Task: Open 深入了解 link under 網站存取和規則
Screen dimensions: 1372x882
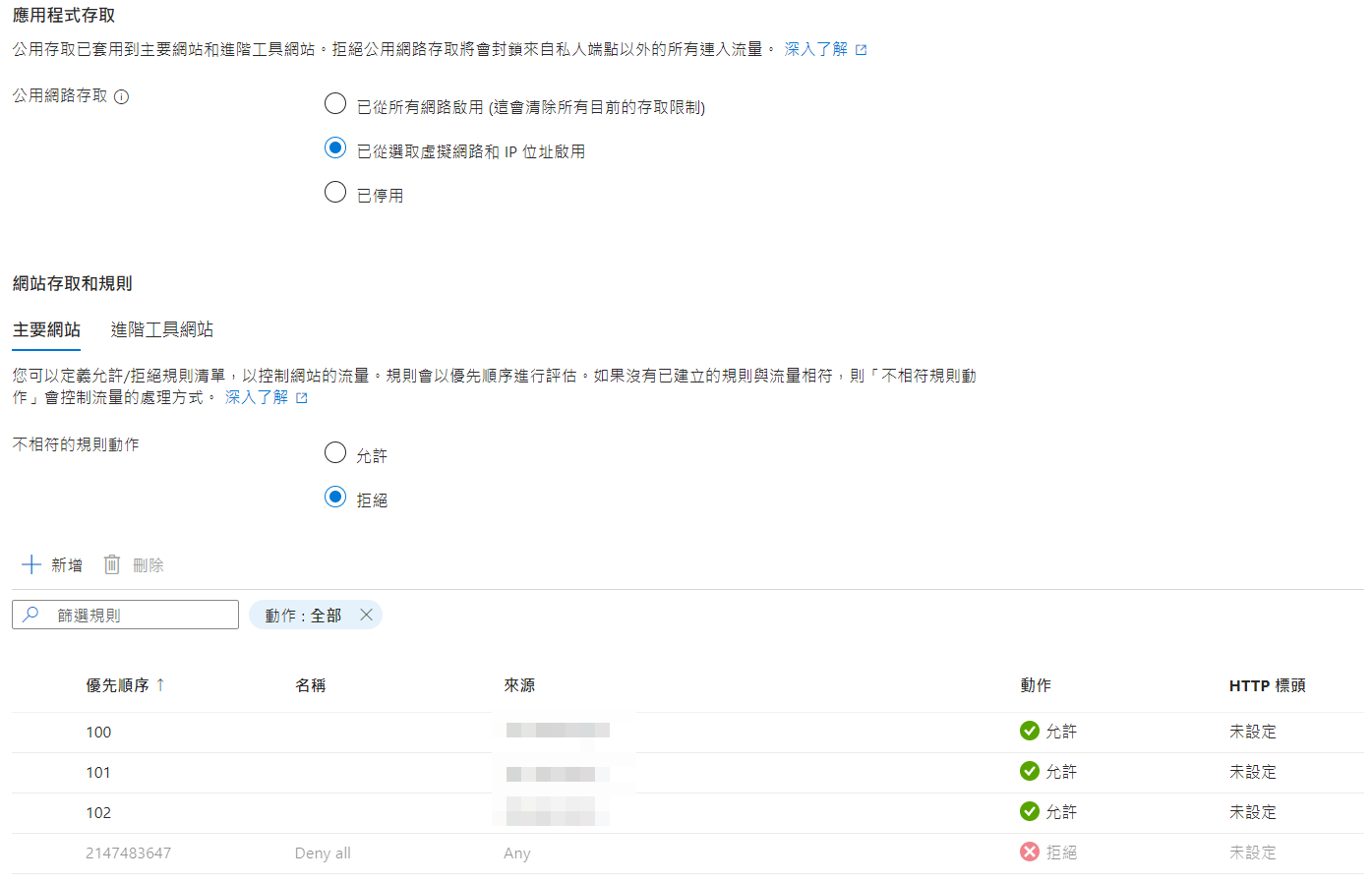Action: 257,397
